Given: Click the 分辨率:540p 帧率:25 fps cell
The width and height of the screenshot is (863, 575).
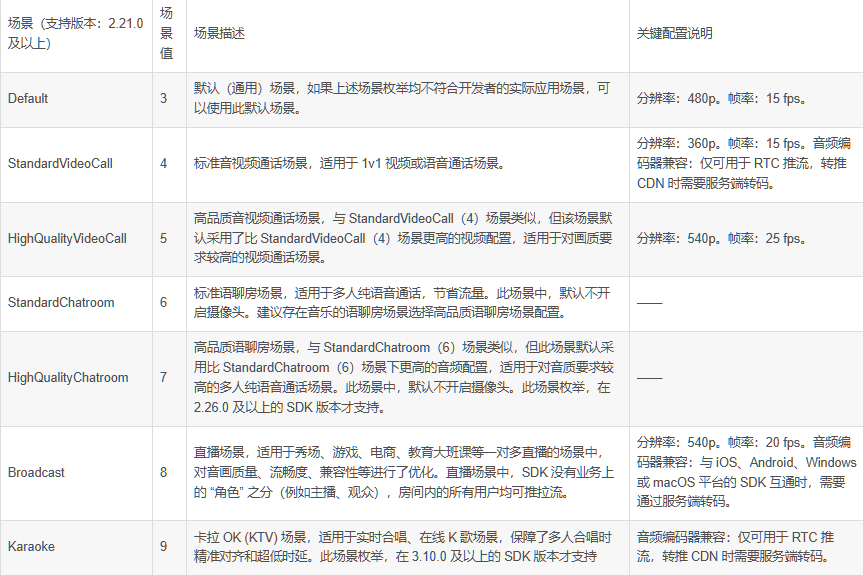Looking at the screenshot, I should coord(746,239).
